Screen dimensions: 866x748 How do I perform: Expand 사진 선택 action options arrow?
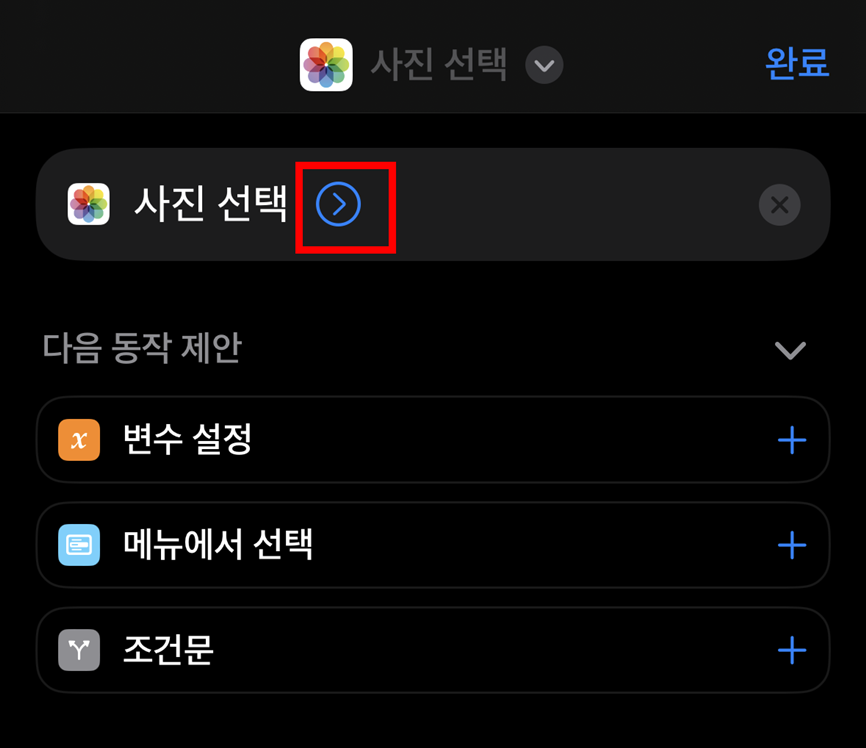[x=339, y=204]
